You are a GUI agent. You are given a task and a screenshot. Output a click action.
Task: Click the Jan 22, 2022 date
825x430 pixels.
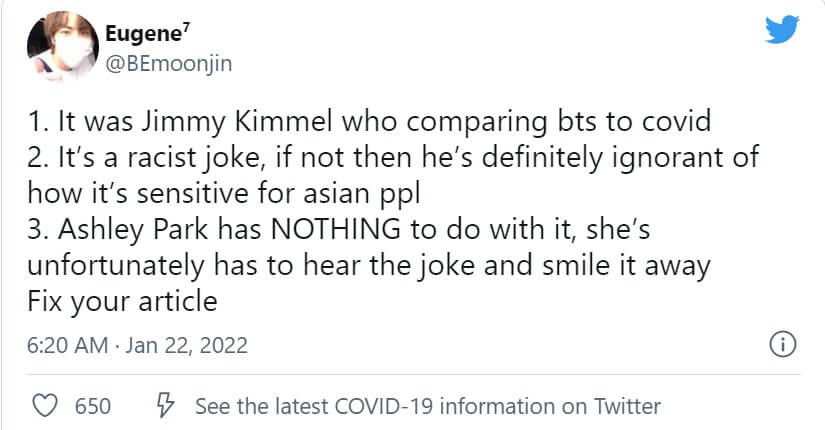(x=190, y=346)
